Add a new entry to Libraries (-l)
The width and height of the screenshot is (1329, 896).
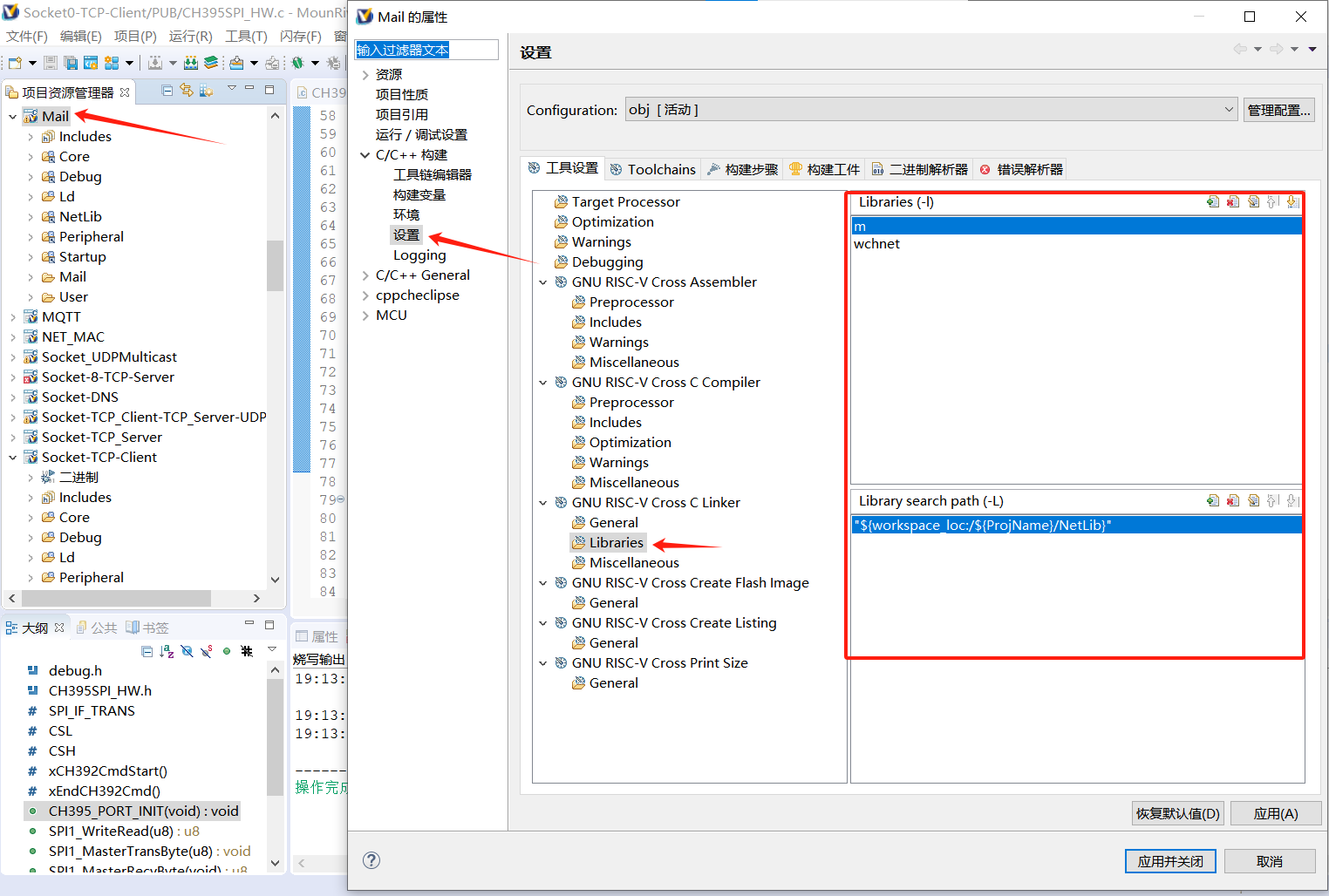1212,202
